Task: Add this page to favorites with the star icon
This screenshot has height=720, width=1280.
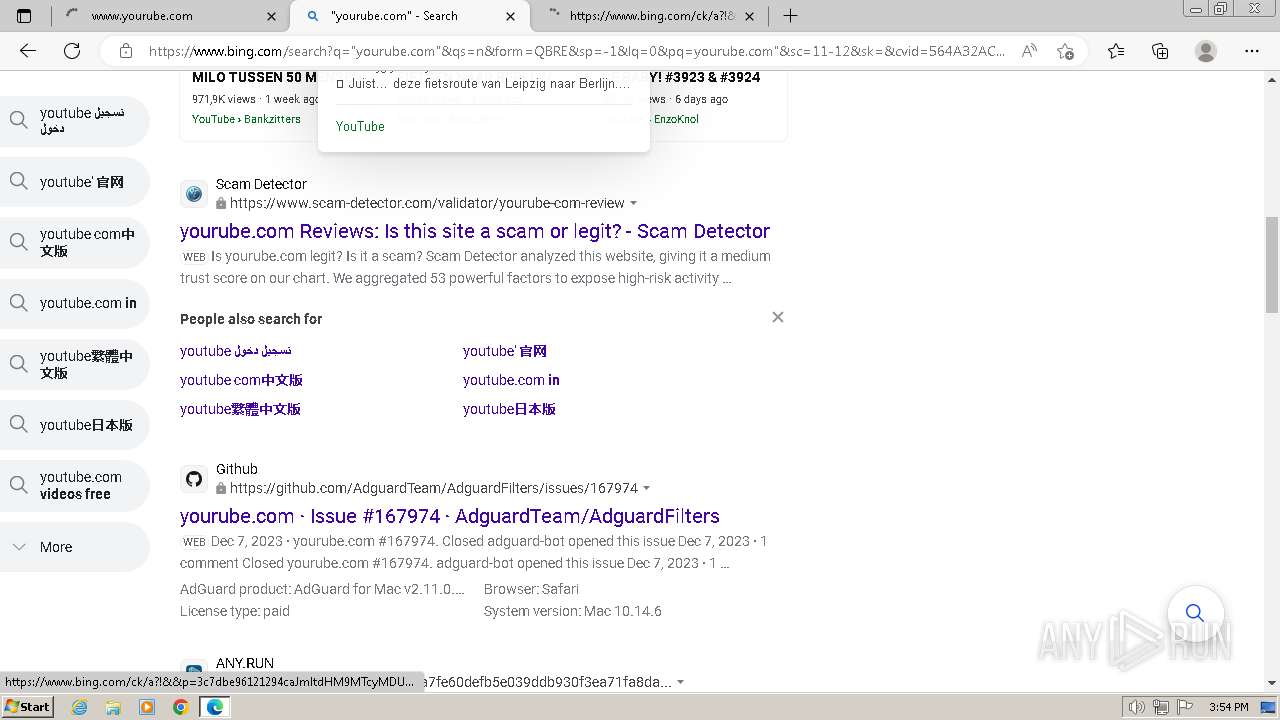Action: 1065,51
